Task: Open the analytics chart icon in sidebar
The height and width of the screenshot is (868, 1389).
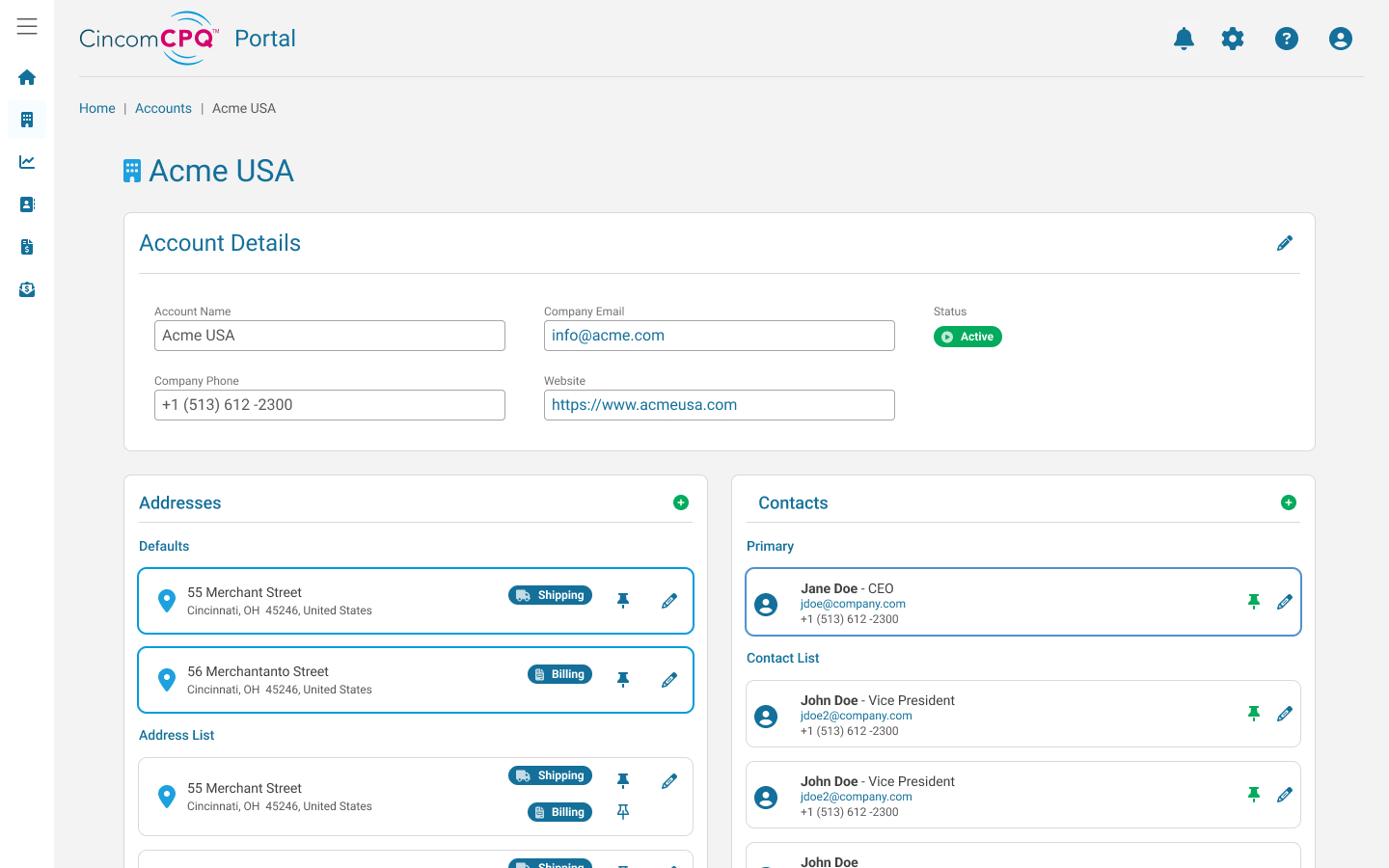Action: pos(27,162)
